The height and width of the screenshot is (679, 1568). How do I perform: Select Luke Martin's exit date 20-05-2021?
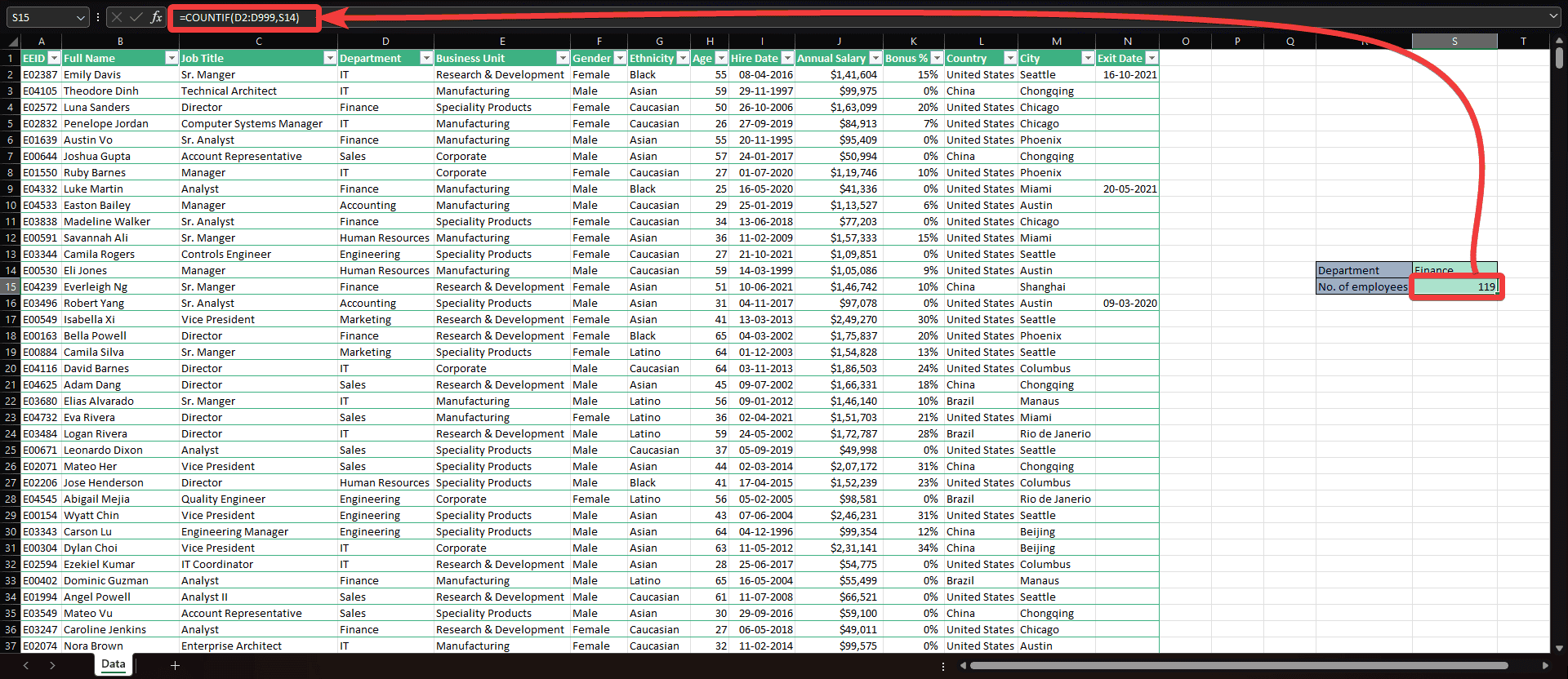click(1127, 189)
